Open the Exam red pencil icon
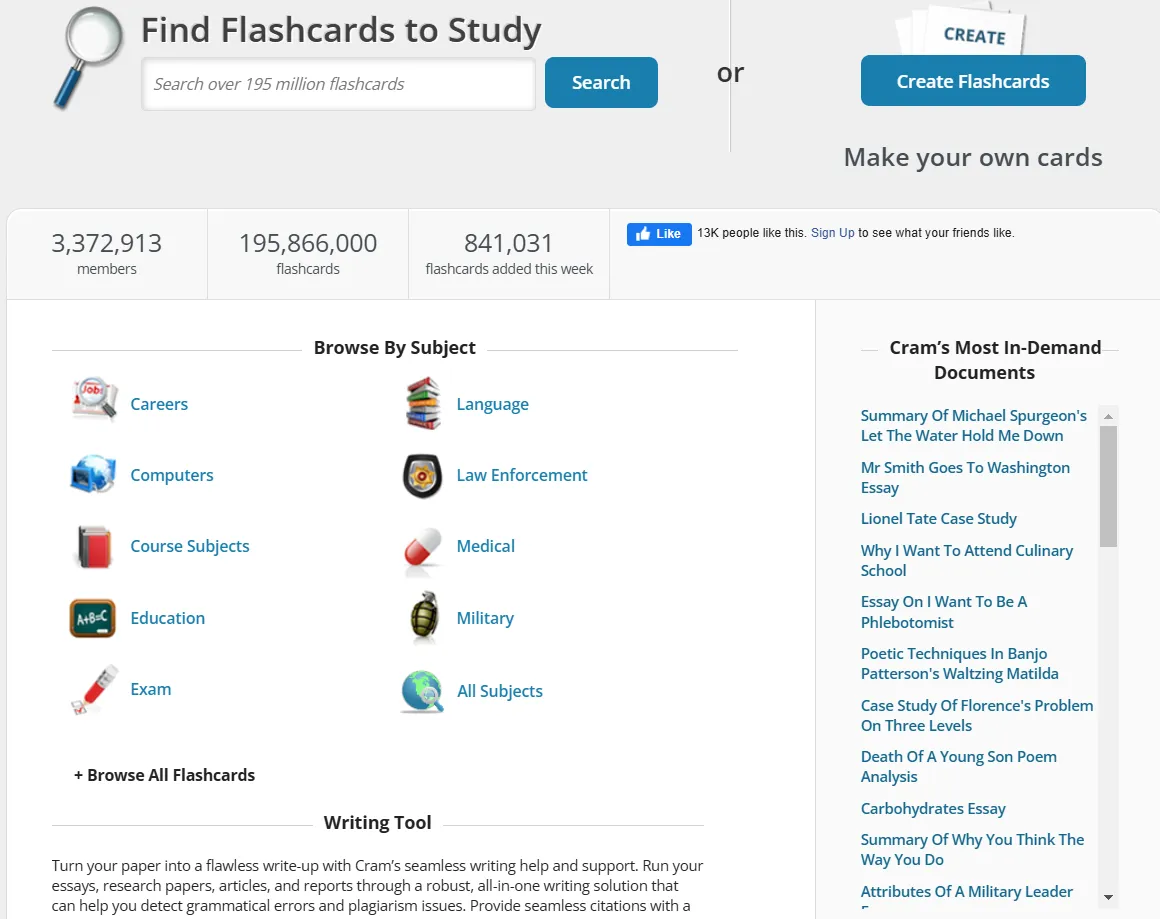Viewport: 1160px width, 919px height. click(x=94, y=690)
